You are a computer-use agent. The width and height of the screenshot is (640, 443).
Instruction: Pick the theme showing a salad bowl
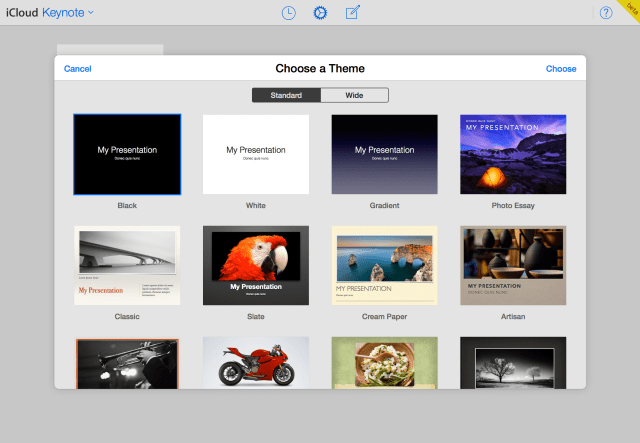(x=384, y=363)
